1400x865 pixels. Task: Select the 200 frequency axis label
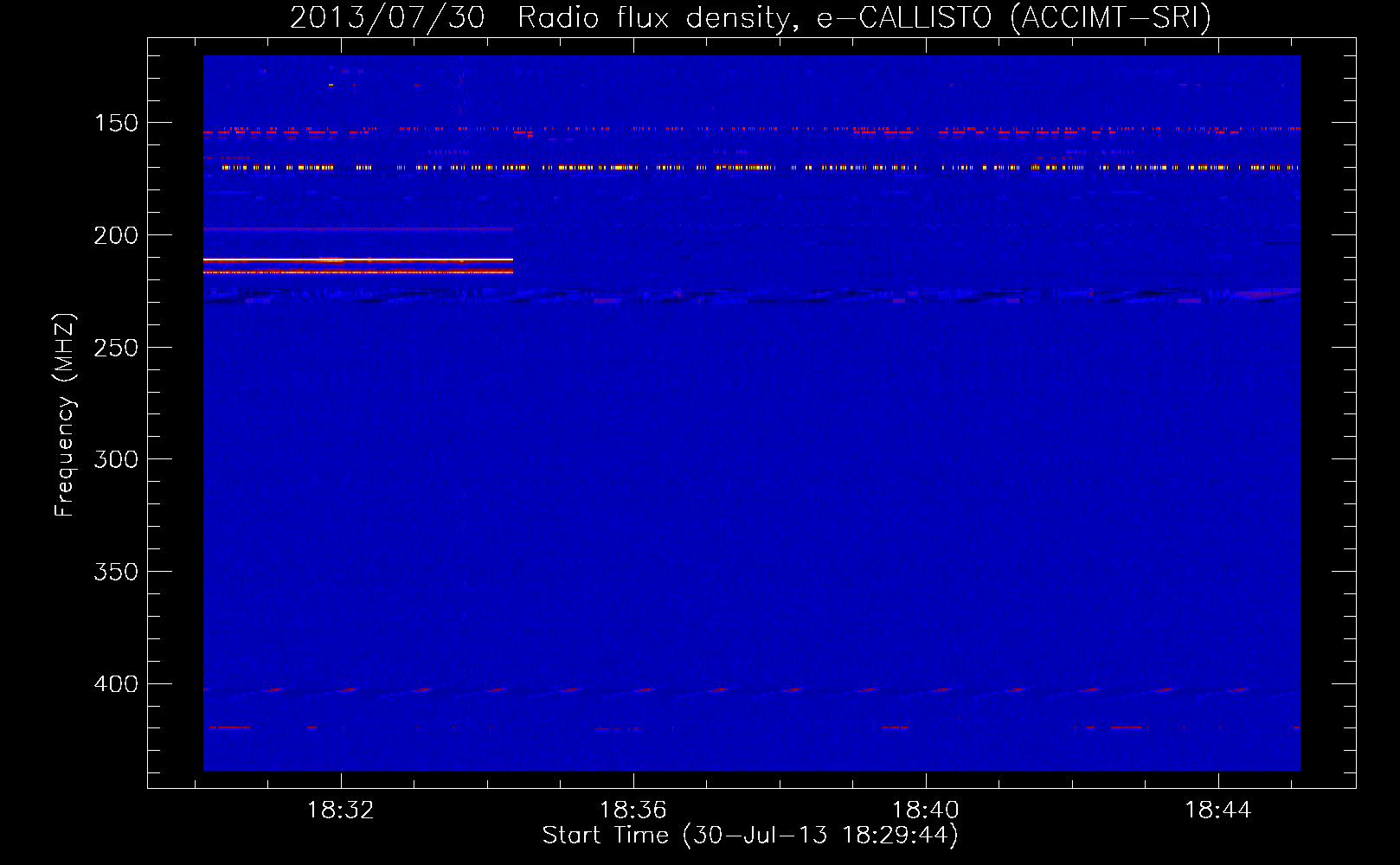pos(116,235)
